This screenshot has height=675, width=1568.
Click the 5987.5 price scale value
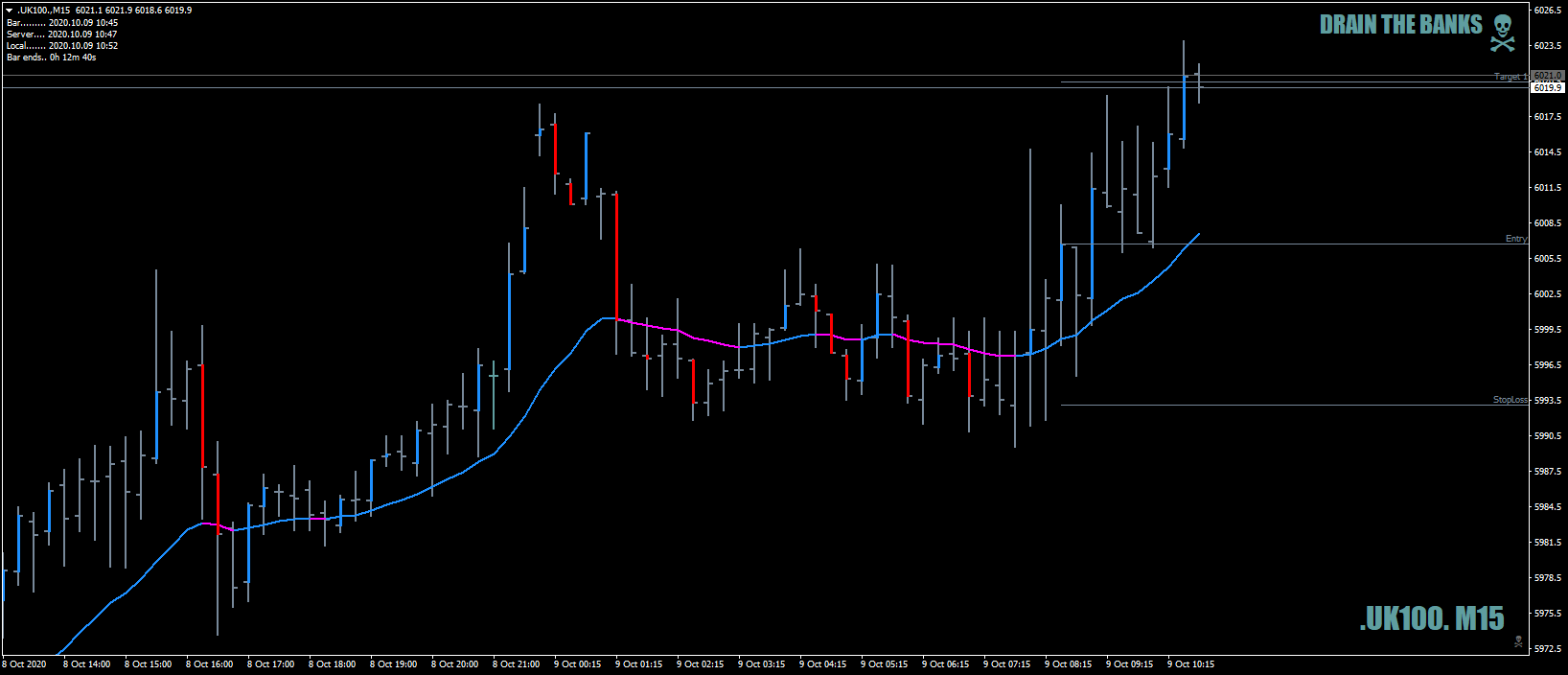pos(1547,471)
